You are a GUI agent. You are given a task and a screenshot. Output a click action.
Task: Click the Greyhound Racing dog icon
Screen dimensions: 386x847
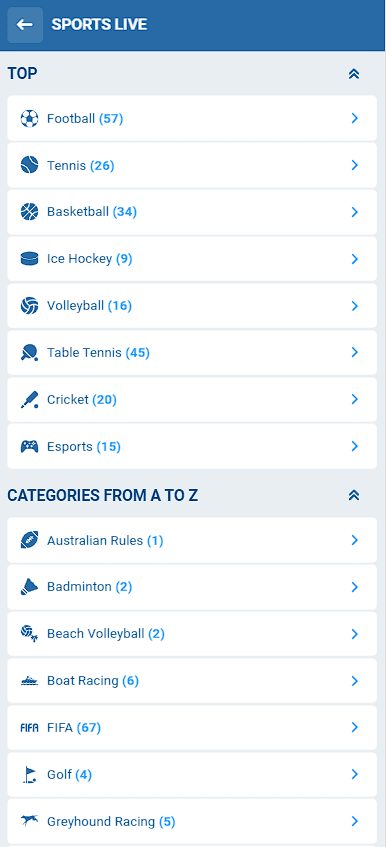tap(29, 822)
